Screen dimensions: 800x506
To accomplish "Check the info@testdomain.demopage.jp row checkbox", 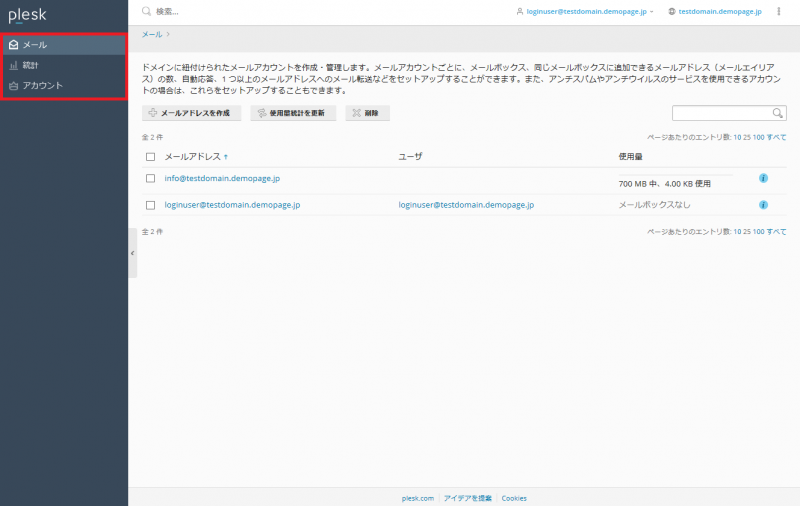I will [x=150, y=178].
